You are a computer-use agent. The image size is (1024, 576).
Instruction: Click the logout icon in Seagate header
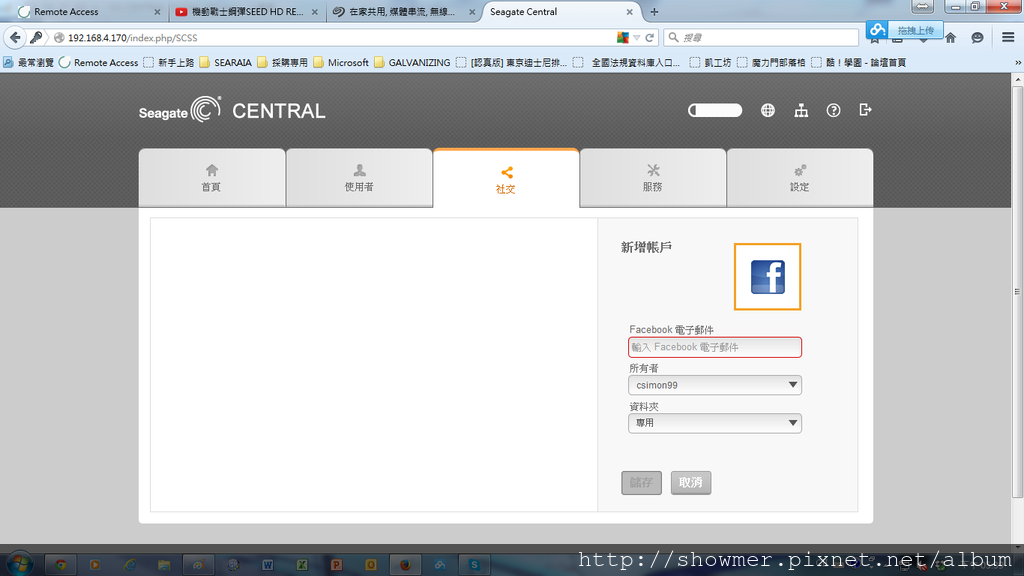865,110
